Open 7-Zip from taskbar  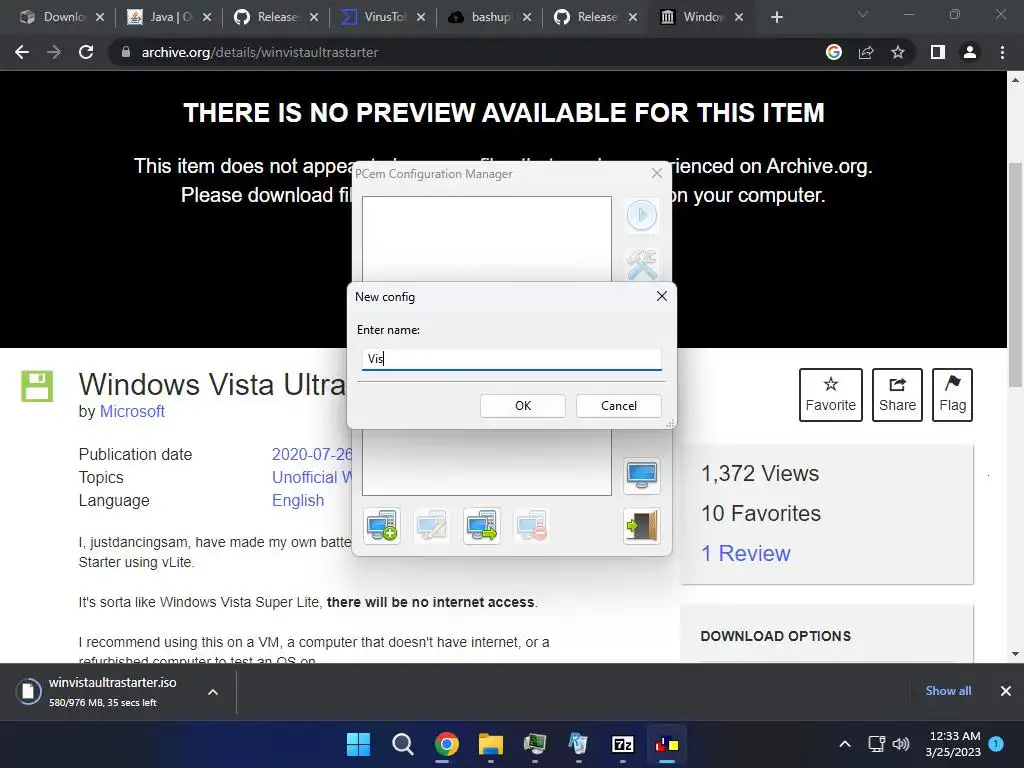[622, 744]
